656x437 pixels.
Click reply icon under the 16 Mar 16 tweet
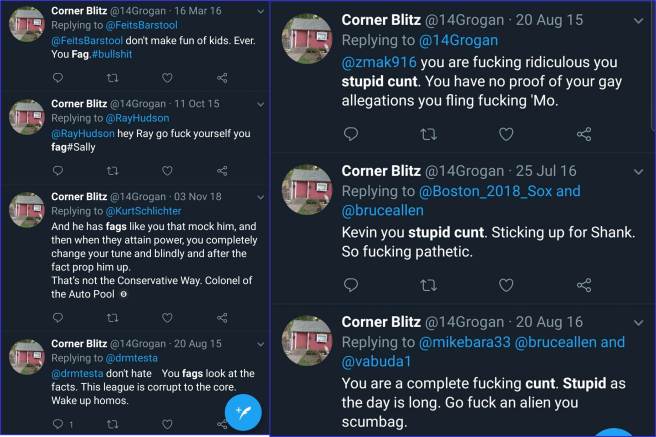[x=56, y=77]
